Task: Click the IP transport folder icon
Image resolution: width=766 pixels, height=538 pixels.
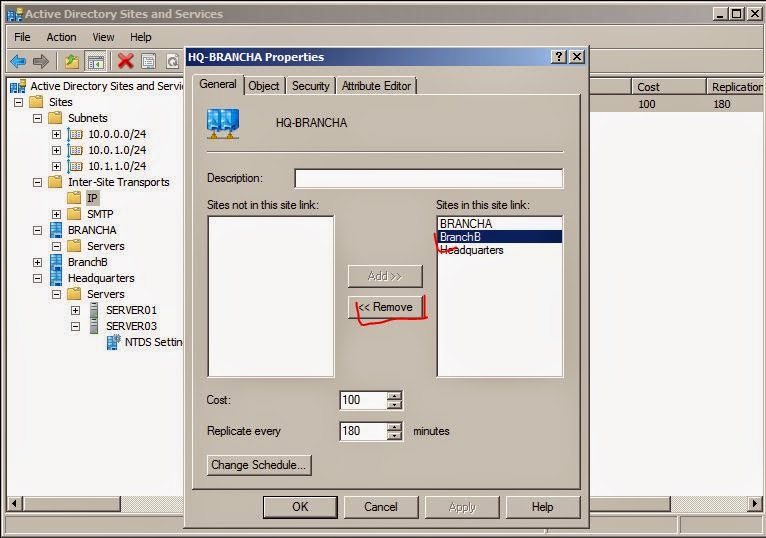Action: pyautogui.click(x=74, y=198)
